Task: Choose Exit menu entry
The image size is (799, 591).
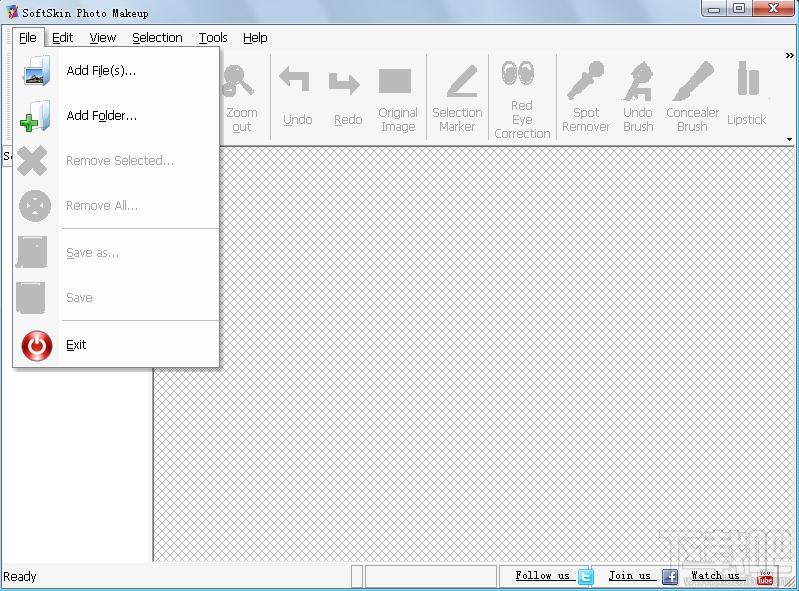Action: click(x=116, y=345)
